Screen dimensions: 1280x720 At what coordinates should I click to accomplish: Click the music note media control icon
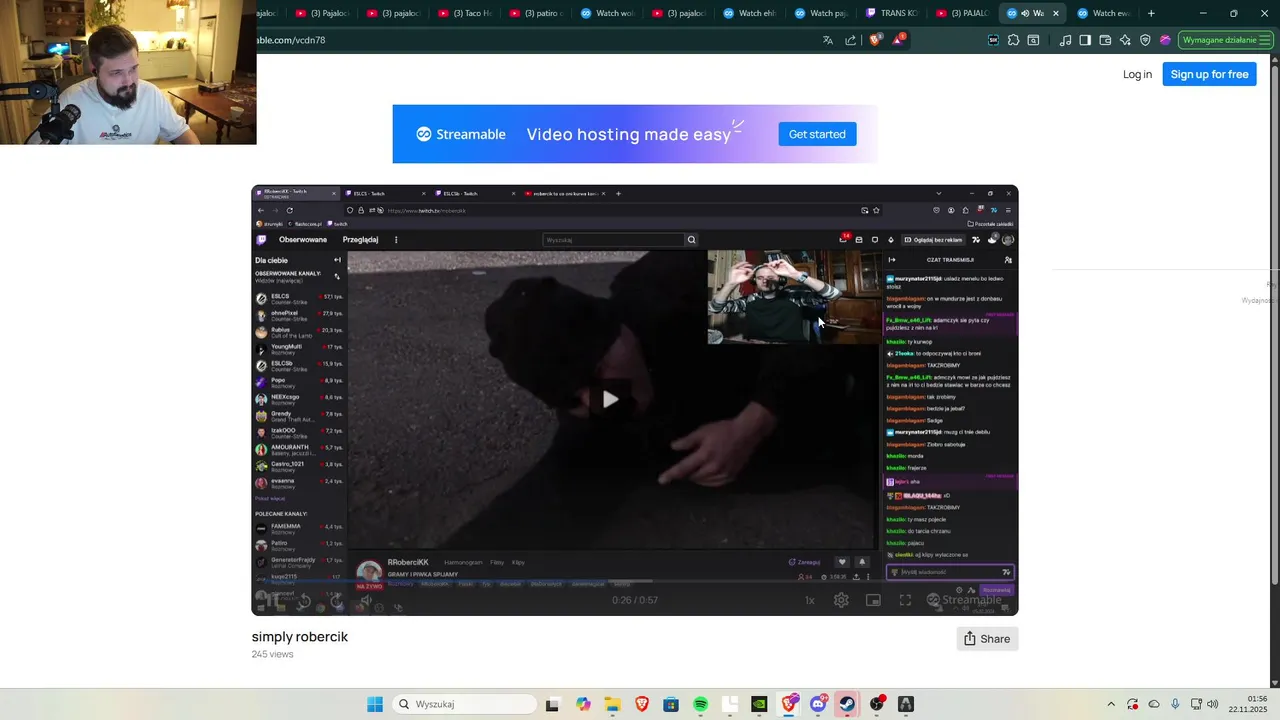pos(1065,40)
